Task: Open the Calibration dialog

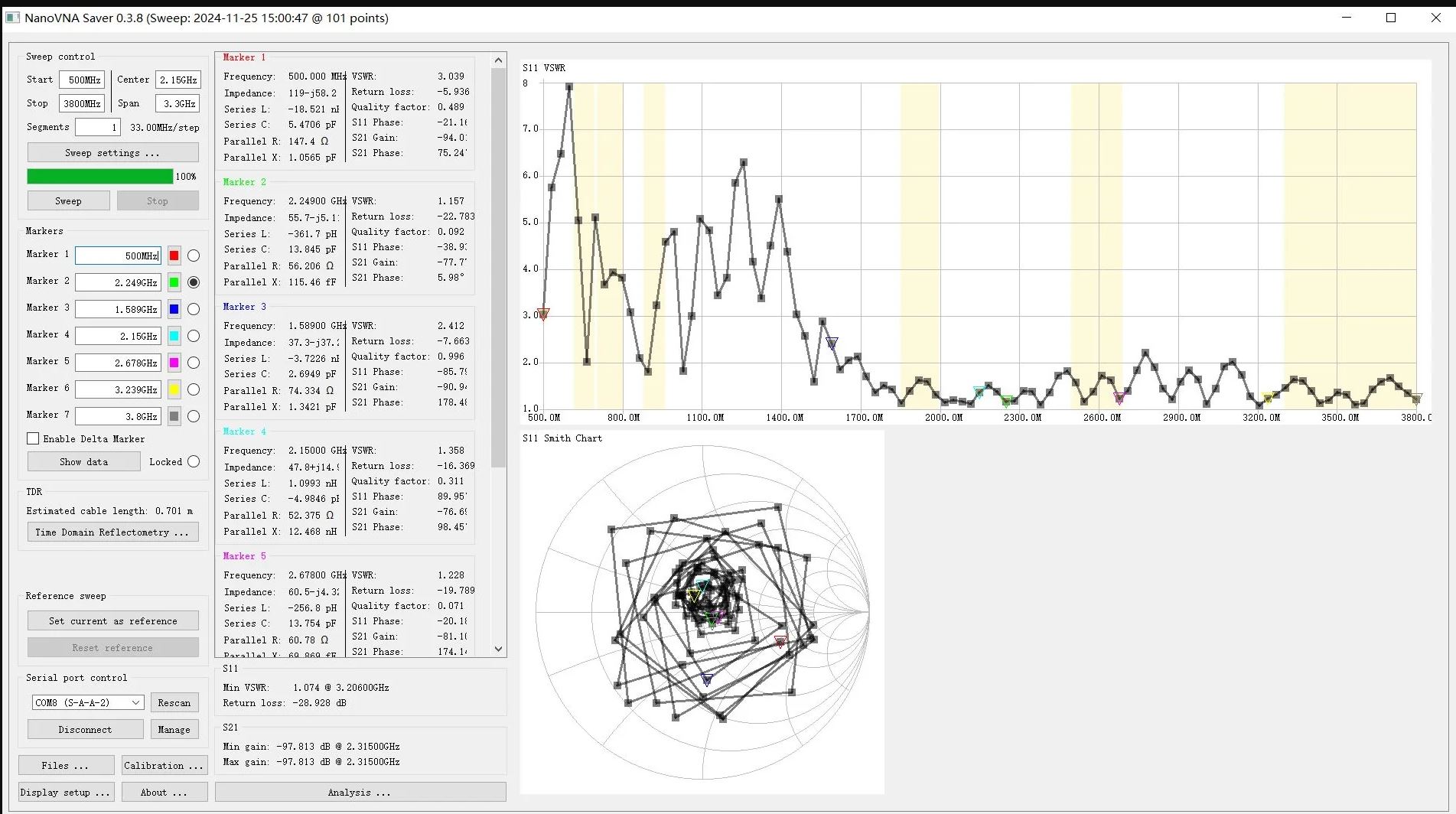Action: click(164, 766)
